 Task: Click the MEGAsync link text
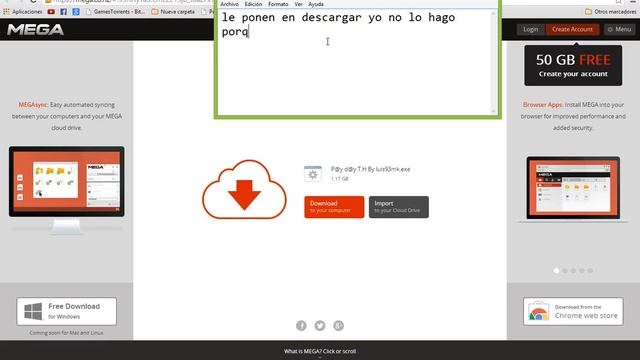tap(33, 105)
